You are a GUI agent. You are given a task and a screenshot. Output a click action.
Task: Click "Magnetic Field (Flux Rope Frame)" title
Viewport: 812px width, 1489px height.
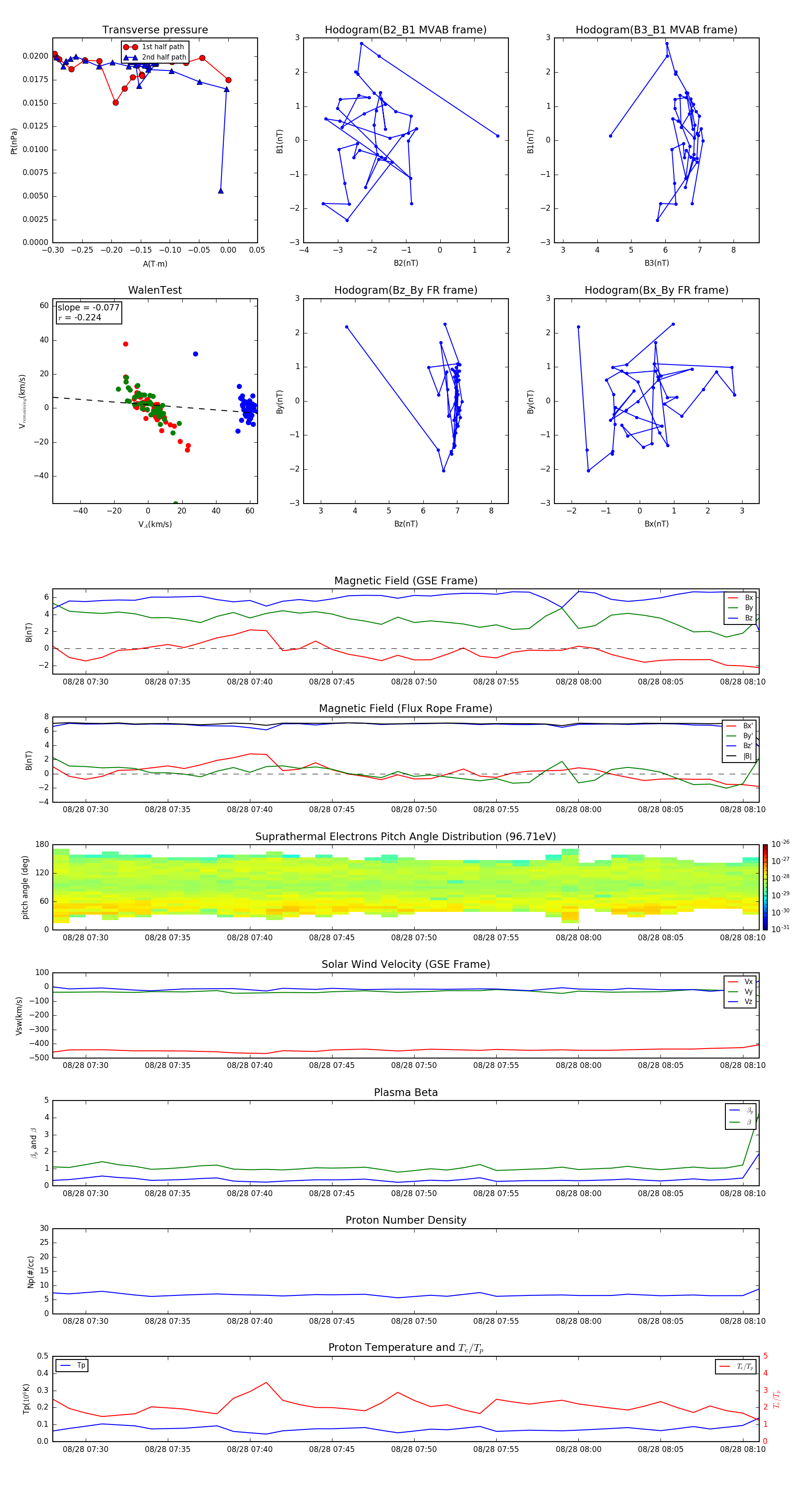(406, 709)
